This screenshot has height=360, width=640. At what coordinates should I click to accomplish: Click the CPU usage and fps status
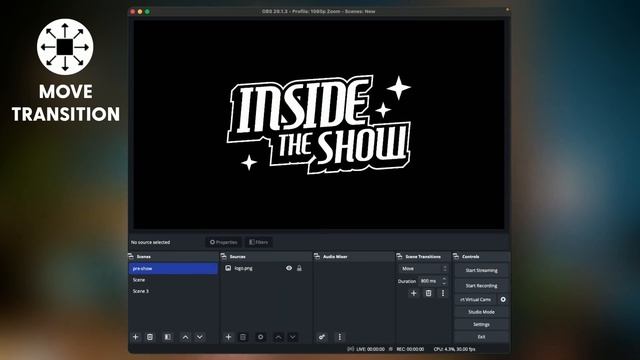pos(454,349)
